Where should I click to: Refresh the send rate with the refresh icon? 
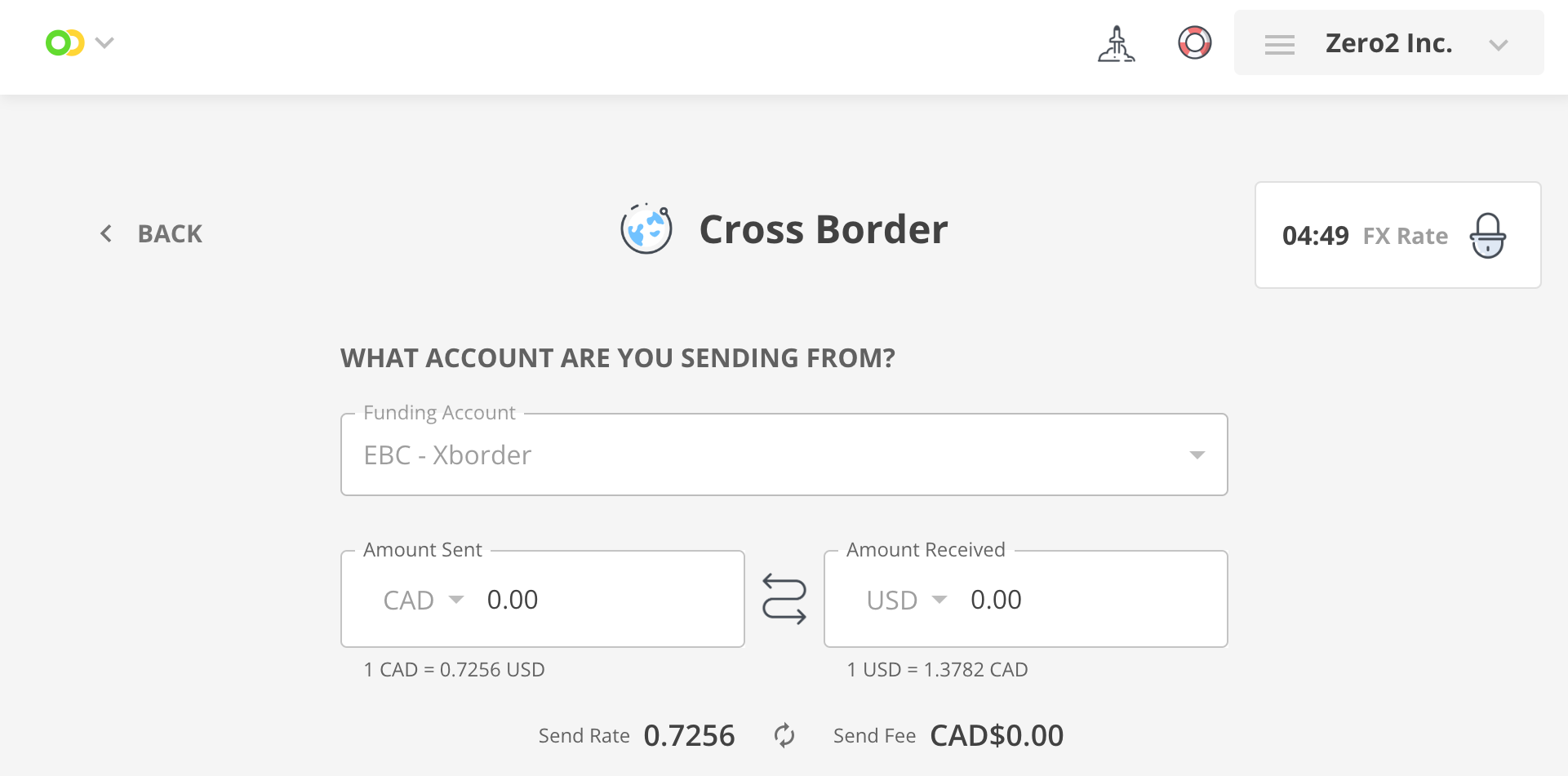point(784,735)
